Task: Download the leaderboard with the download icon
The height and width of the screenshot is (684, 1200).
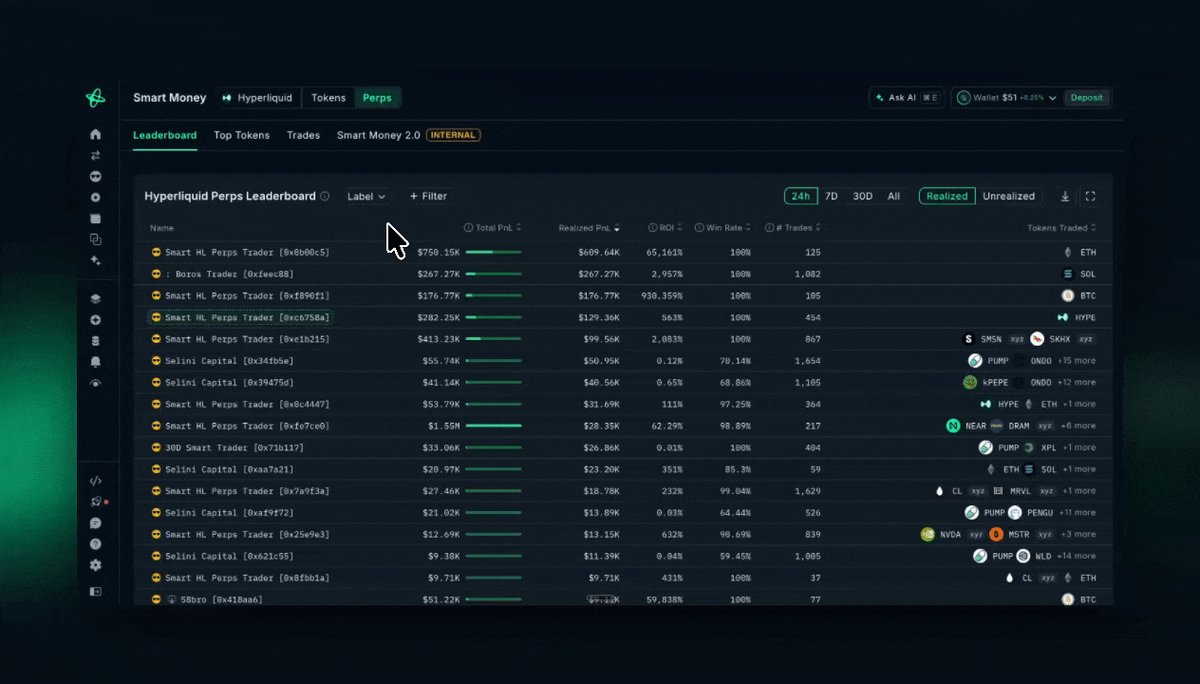Action: coord(1065,196)
